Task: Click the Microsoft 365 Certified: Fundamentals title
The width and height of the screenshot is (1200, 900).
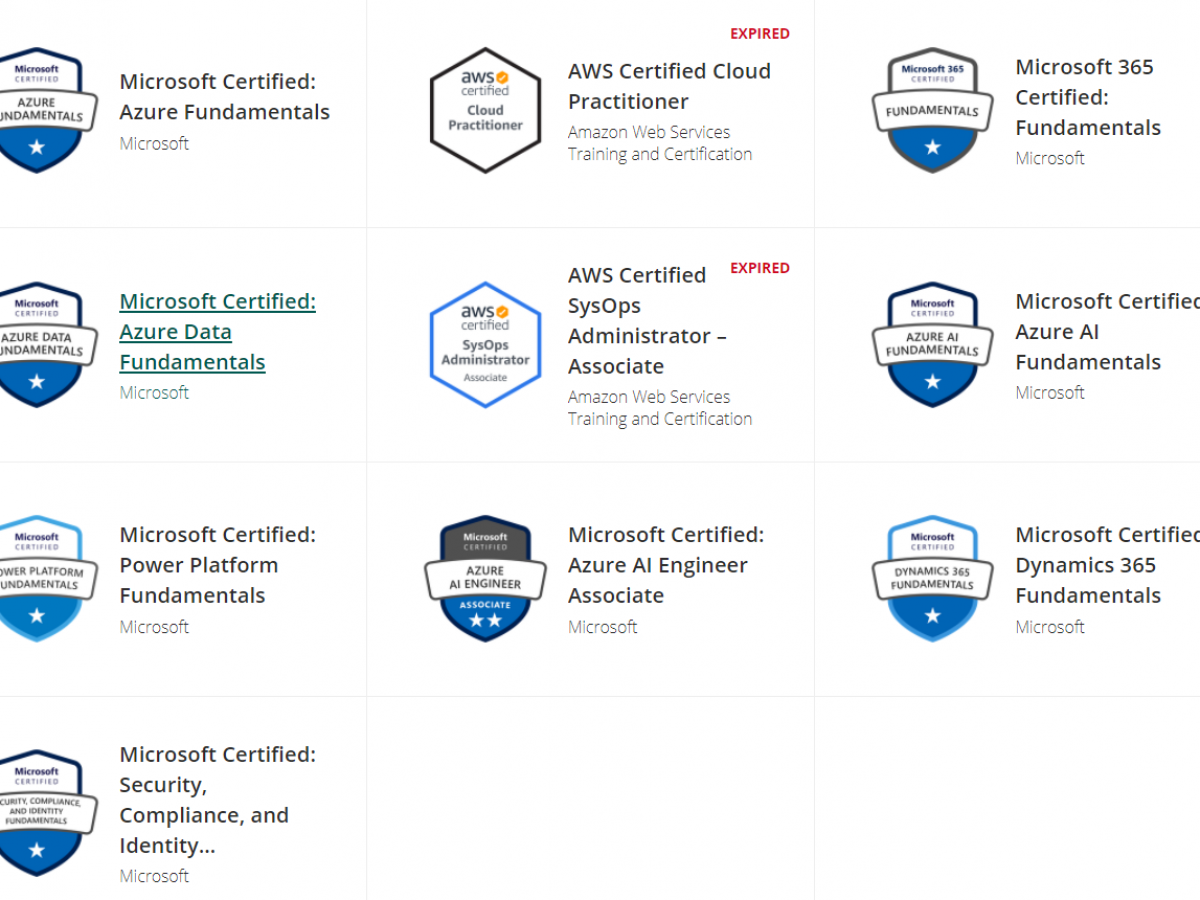Action: 1087,97
